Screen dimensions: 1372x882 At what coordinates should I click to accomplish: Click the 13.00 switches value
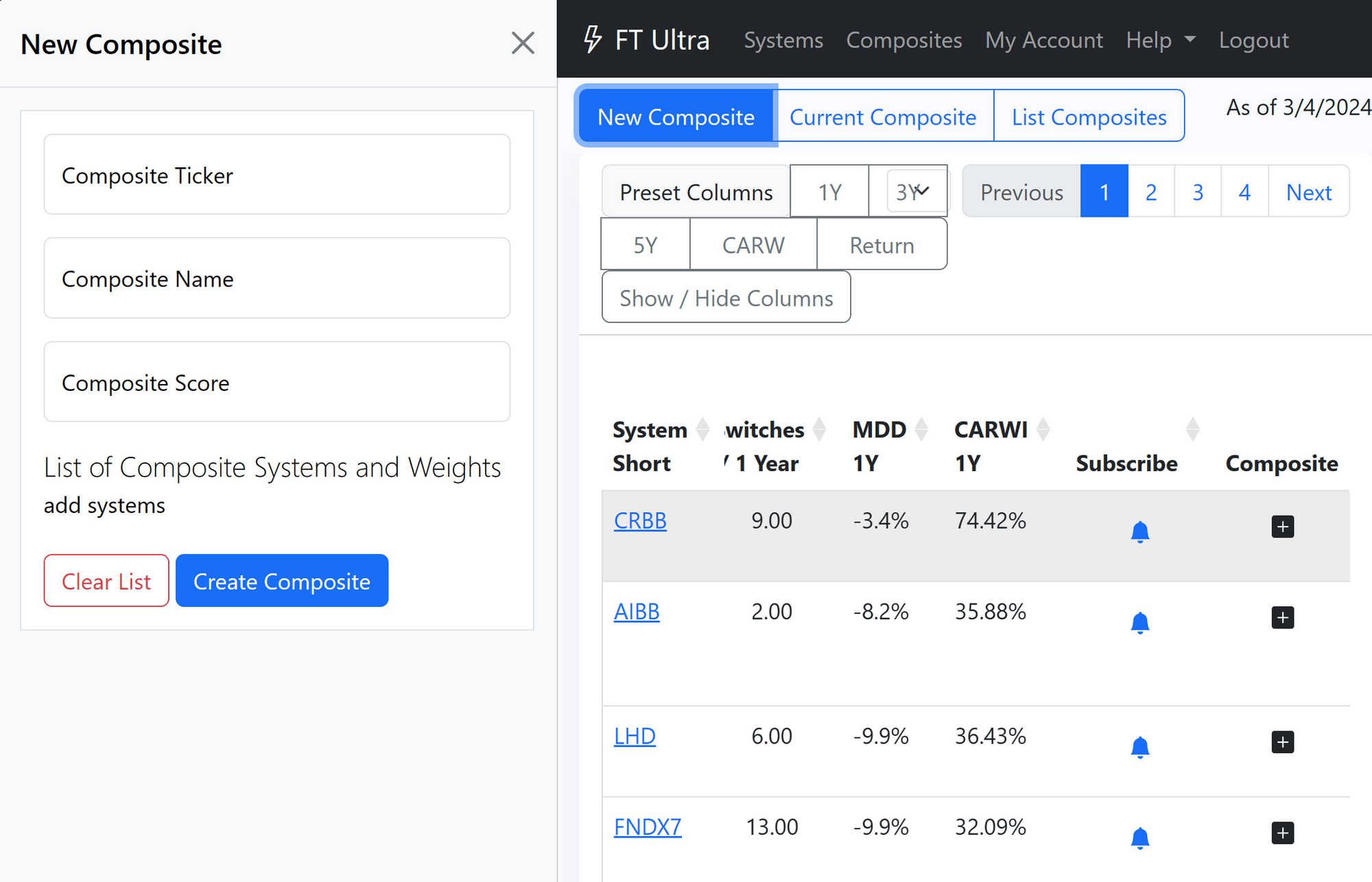tap(772, 826)
